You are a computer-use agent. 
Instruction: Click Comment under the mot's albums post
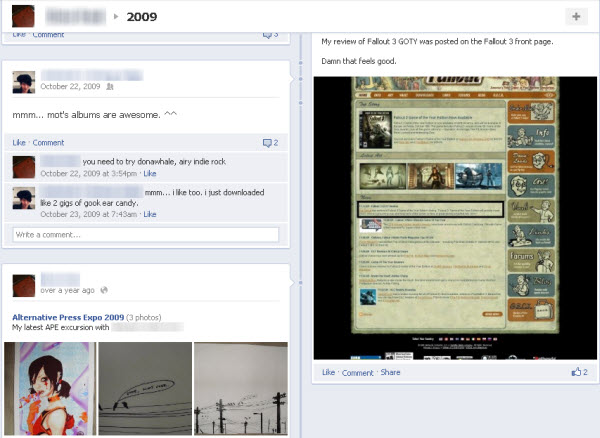pos(48,143)
